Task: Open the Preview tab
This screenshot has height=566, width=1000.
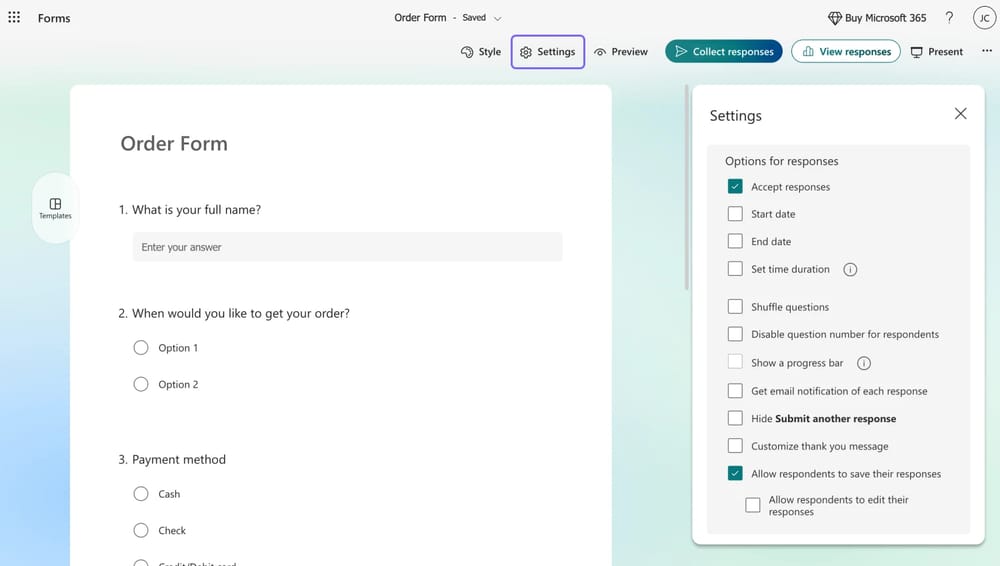Action: pos(621,52)
